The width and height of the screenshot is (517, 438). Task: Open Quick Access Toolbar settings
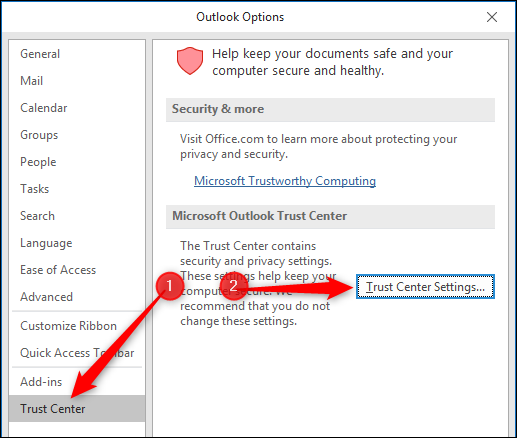click(x=77, y=353)
